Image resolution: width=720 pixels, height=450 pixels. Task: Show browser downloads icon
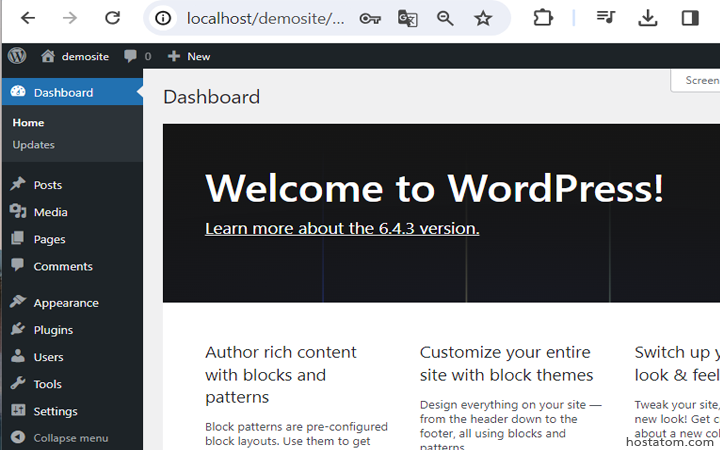[647, 18]
